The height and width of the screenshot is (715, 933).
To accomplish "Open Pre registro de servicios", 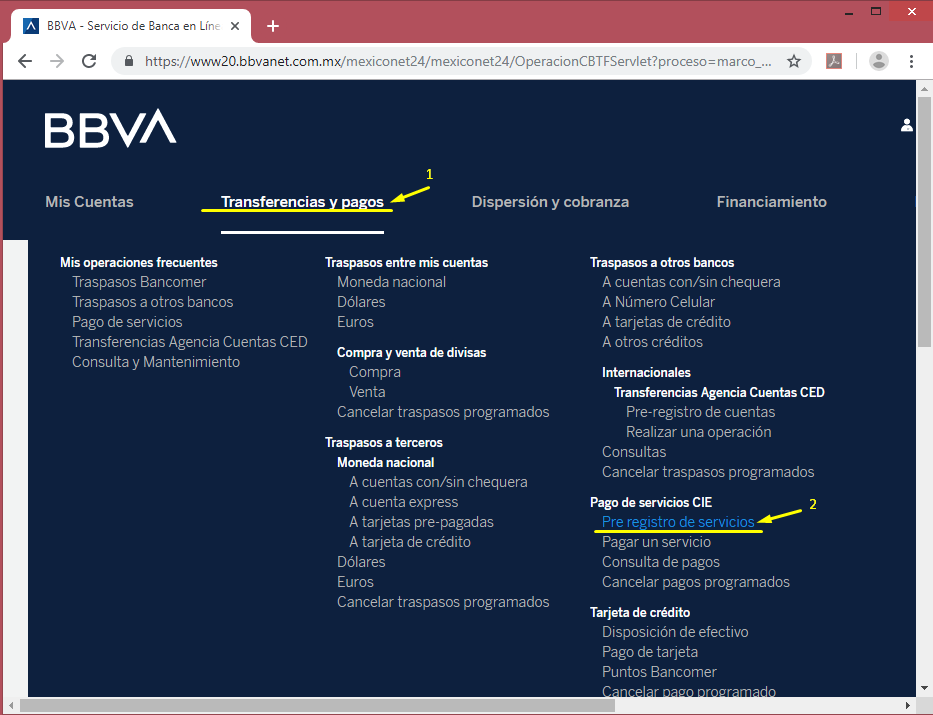I will 679,521.
